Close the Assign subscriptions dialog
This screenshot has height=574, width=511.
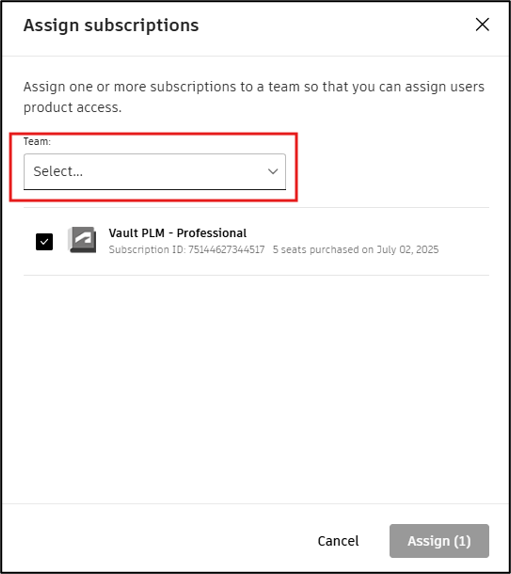[x=482, y=25]
